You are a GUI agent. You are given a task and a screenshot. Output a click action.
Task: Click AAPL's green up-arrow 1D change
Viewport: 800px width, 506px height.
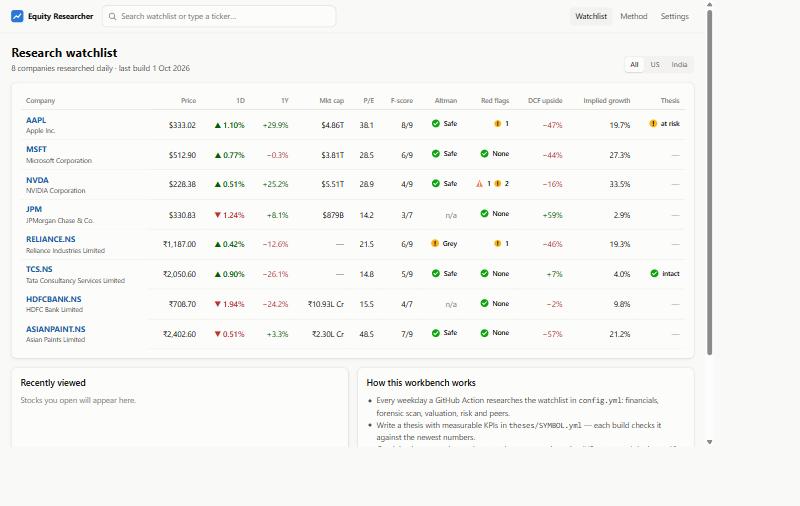[230, 125]
